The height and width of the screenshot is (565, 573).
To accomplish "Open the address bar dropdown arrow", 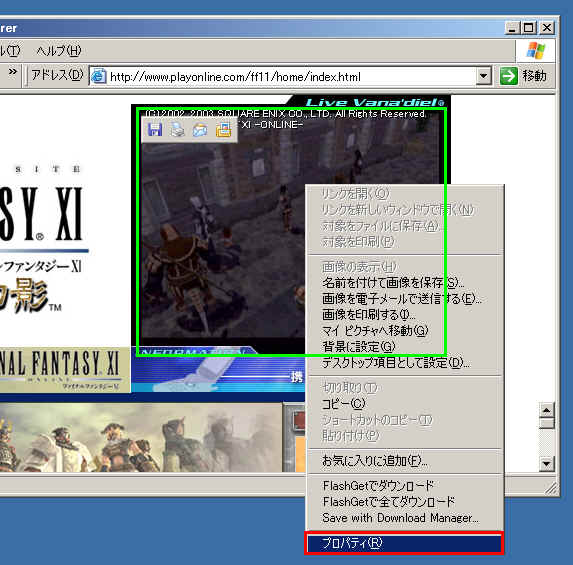I will click(x=484, y=76).
